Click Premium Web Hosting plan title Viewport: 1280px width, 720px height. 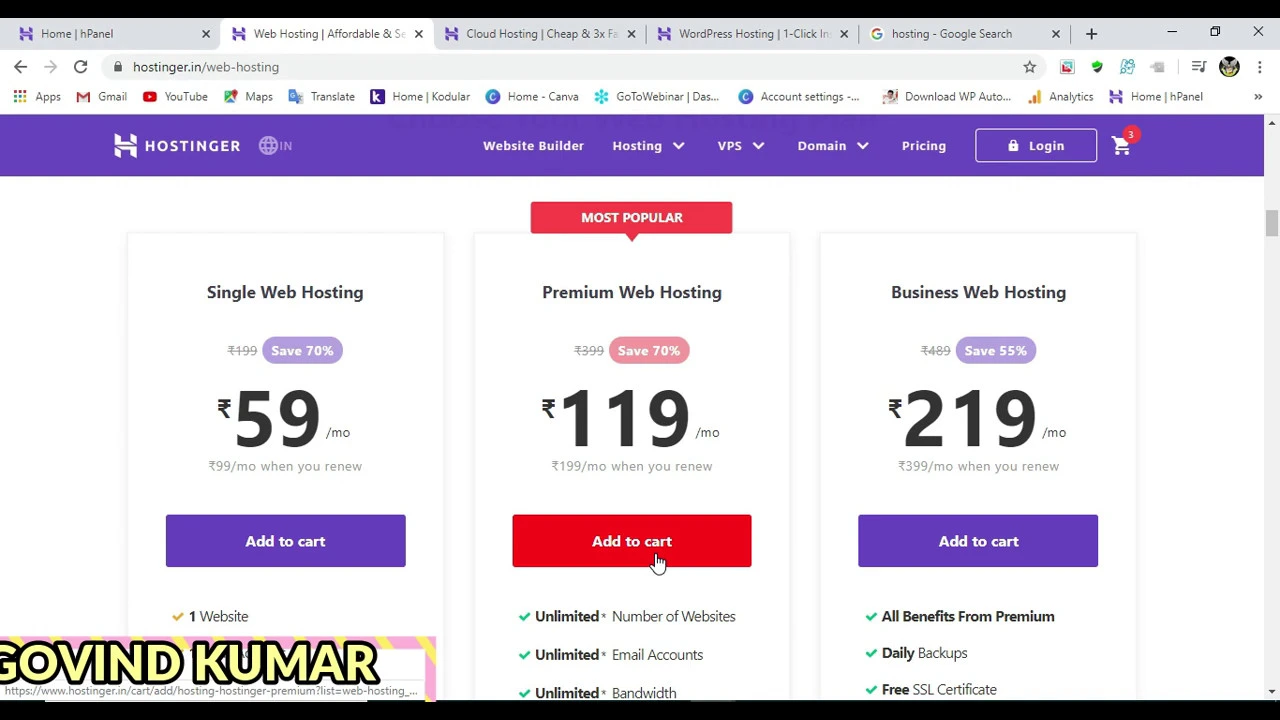pyautogui.click(x=632, y=292)
